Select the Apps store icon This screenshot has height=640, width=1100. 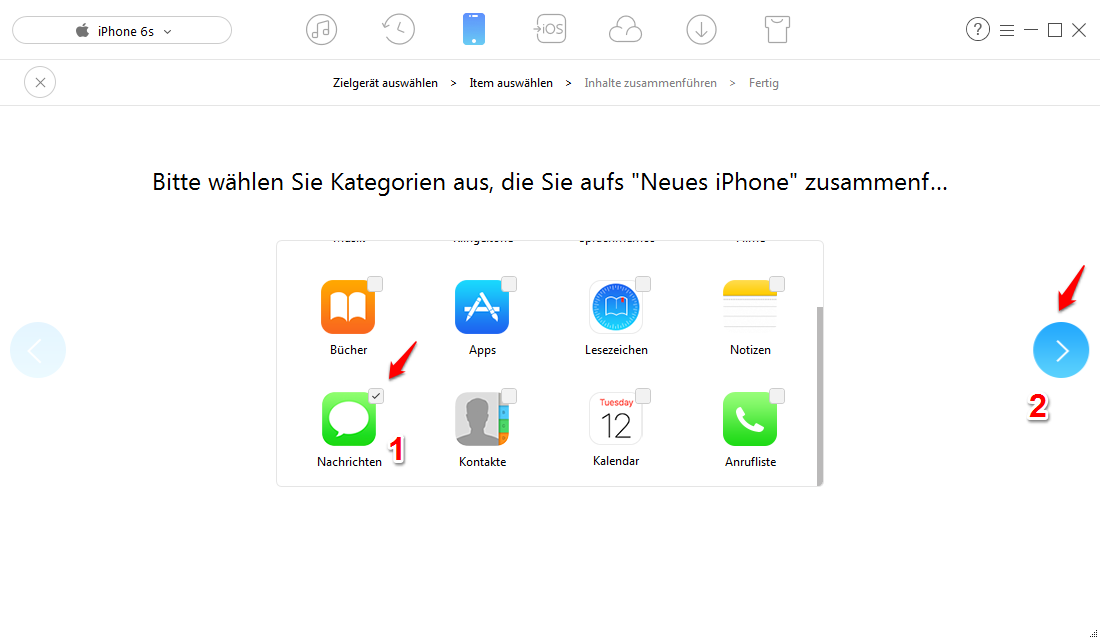tap(482, 307)
